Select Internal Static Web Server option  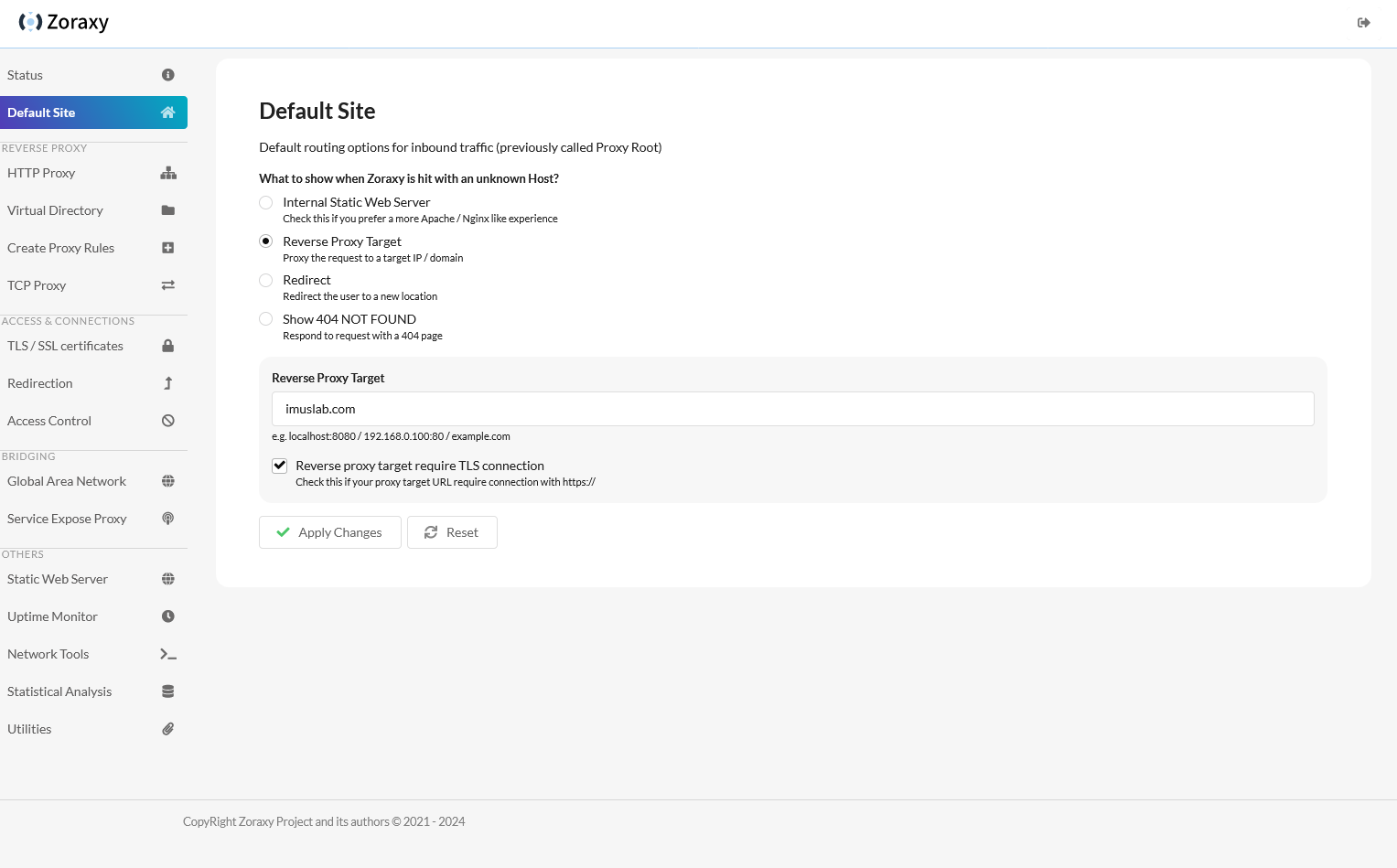click(x=265, y=202)
